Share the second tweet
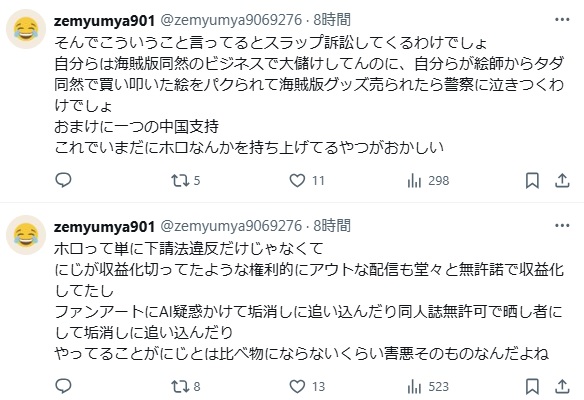 pyautogui.click(x=562, y=387)
